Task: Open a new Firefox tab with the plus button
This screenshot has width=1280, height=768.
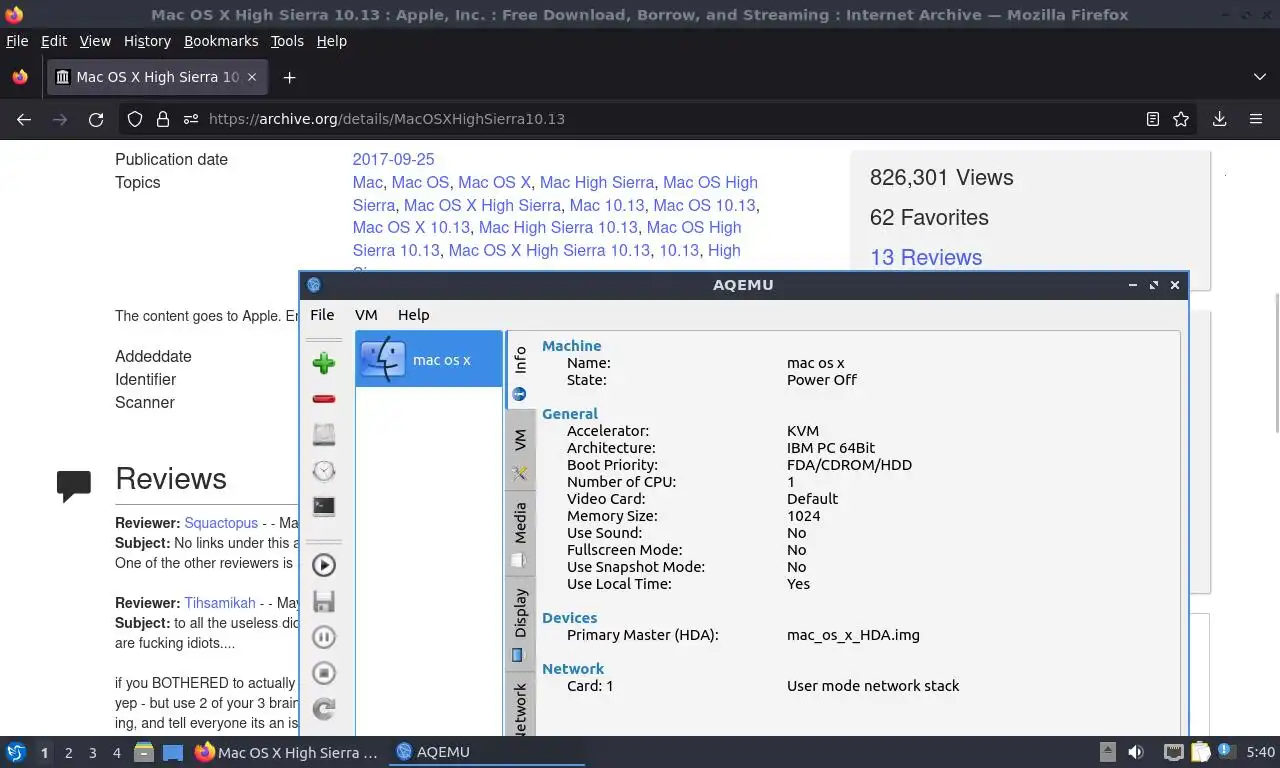Action: click(x=289, y=77)
